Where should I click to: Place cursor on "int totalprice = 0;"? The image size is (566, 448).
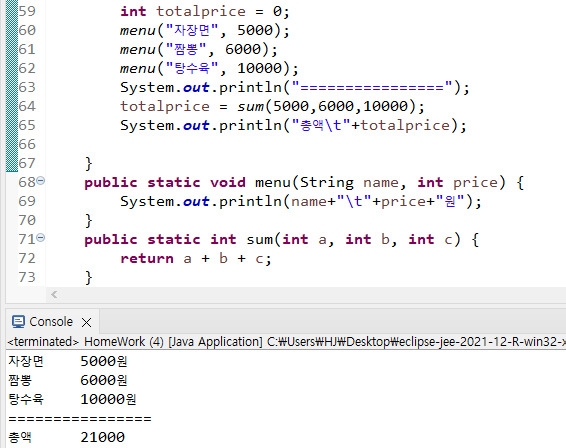205,12
